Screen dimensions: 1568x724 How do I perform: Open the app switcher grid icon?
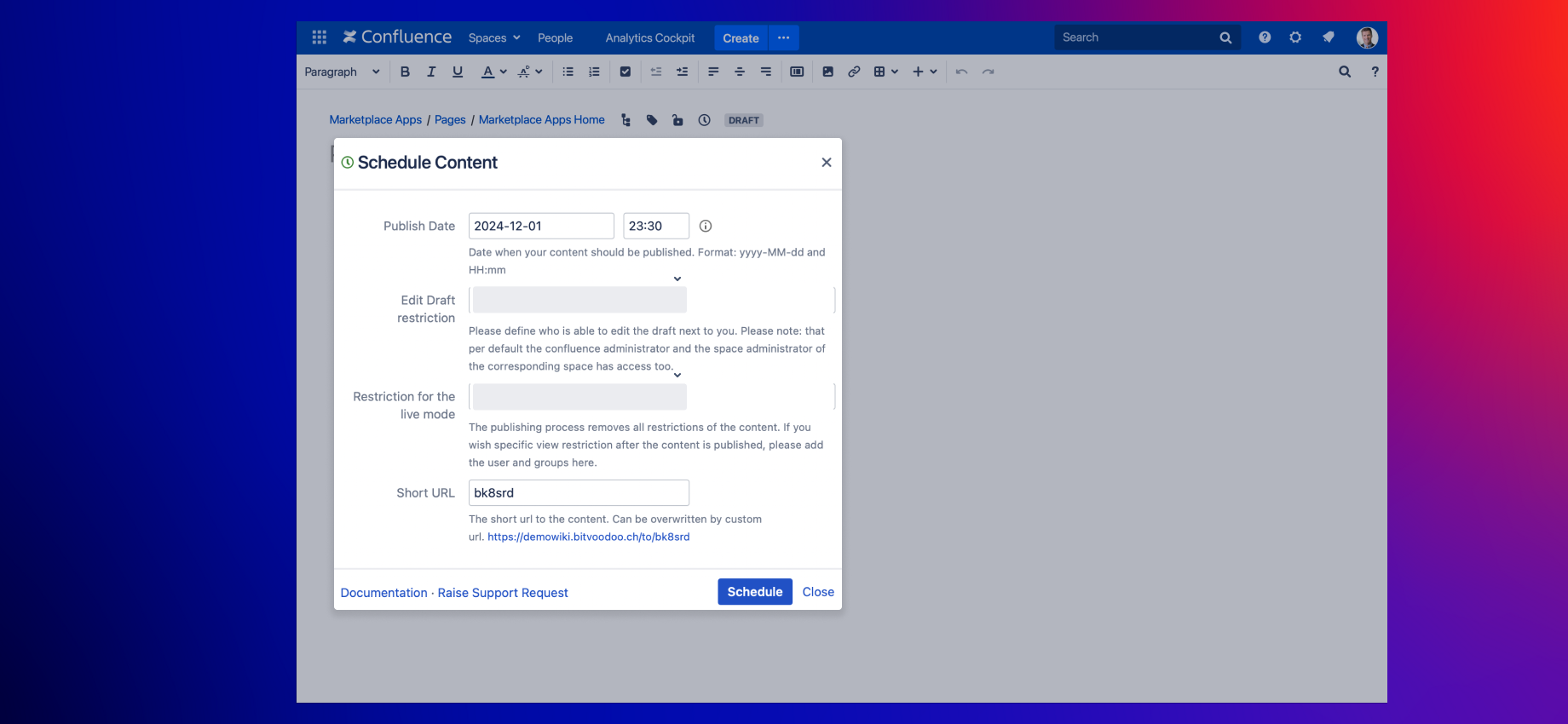[320, 37]
